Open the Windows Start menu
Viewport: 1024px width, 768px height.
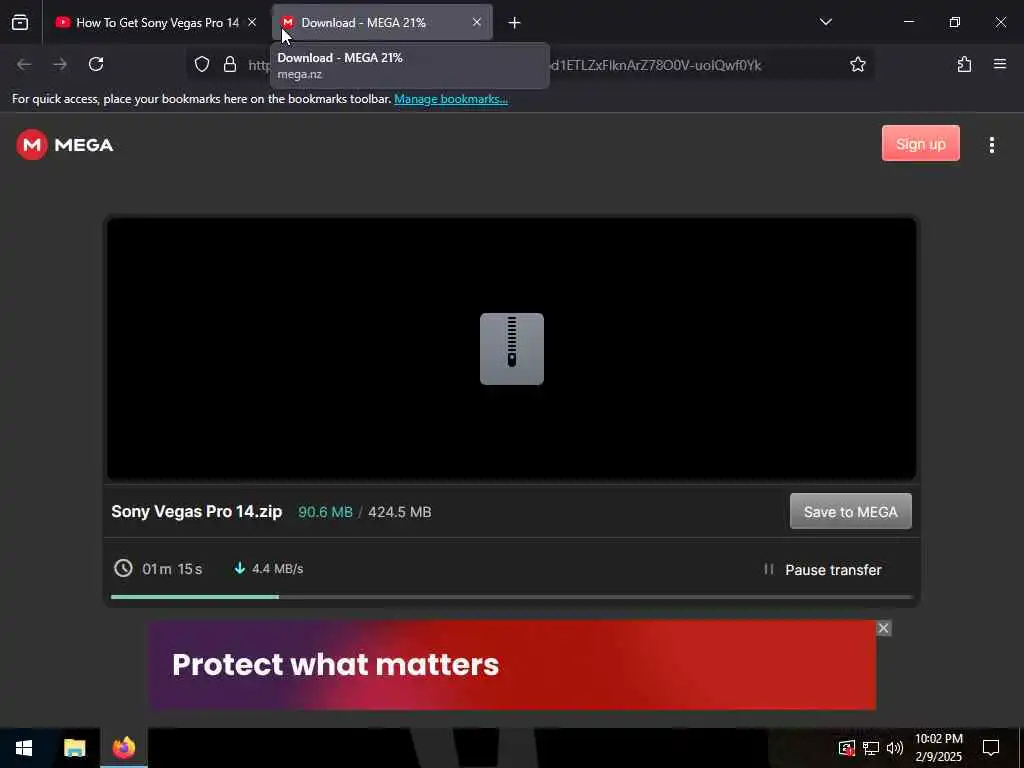(x=24, y=748)
